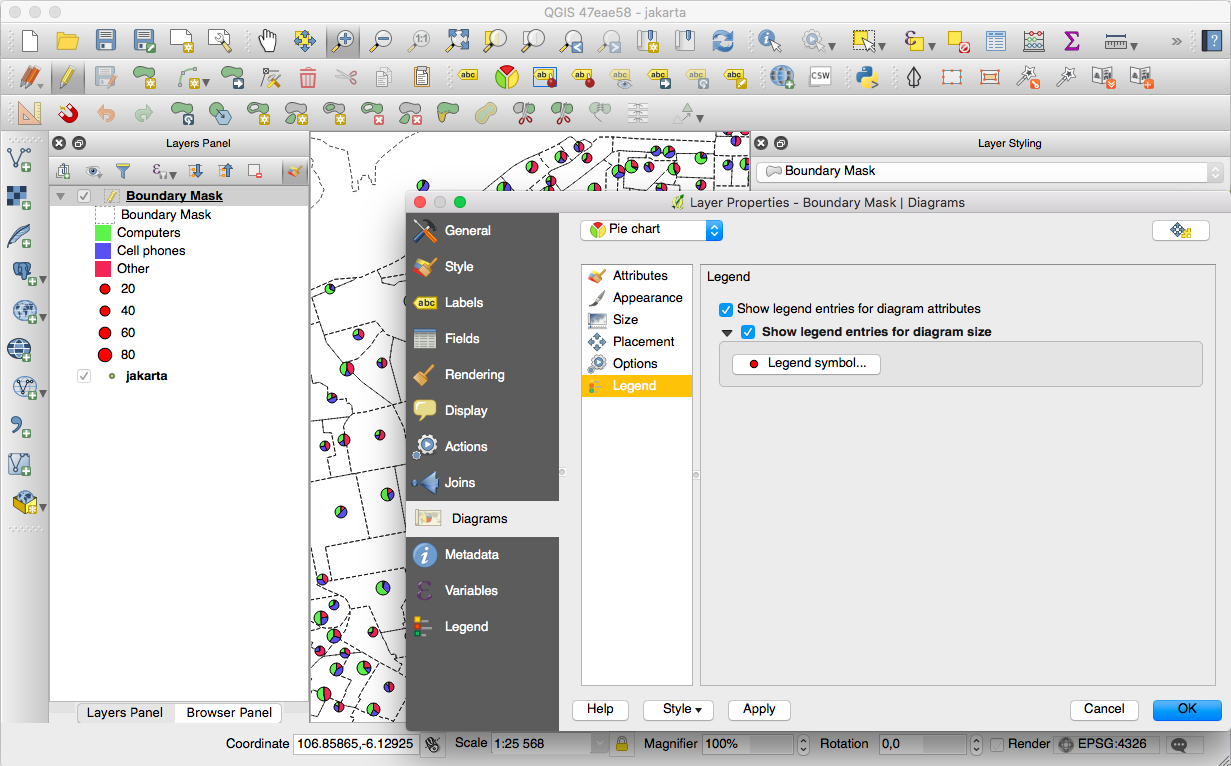The width and height of the screenshot is (1231, 766).
Task: Toggle the scale lock icon
Action: pyautogui.click(x=621, y=744)
